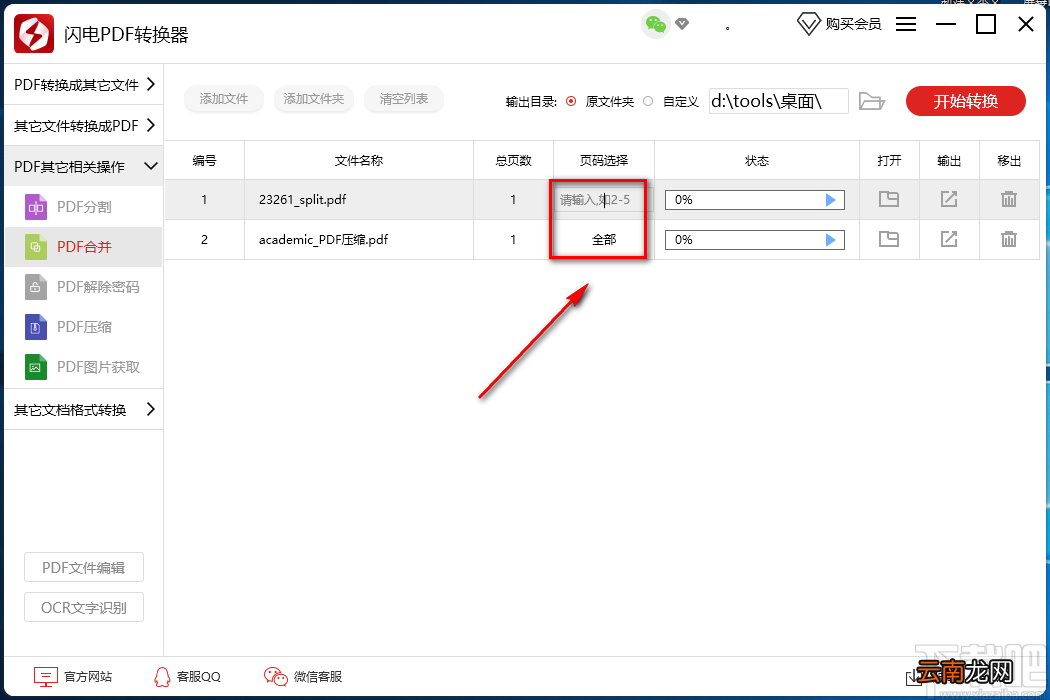Click 状态 column header
The image size is (1050, 700).
[757, 161]
